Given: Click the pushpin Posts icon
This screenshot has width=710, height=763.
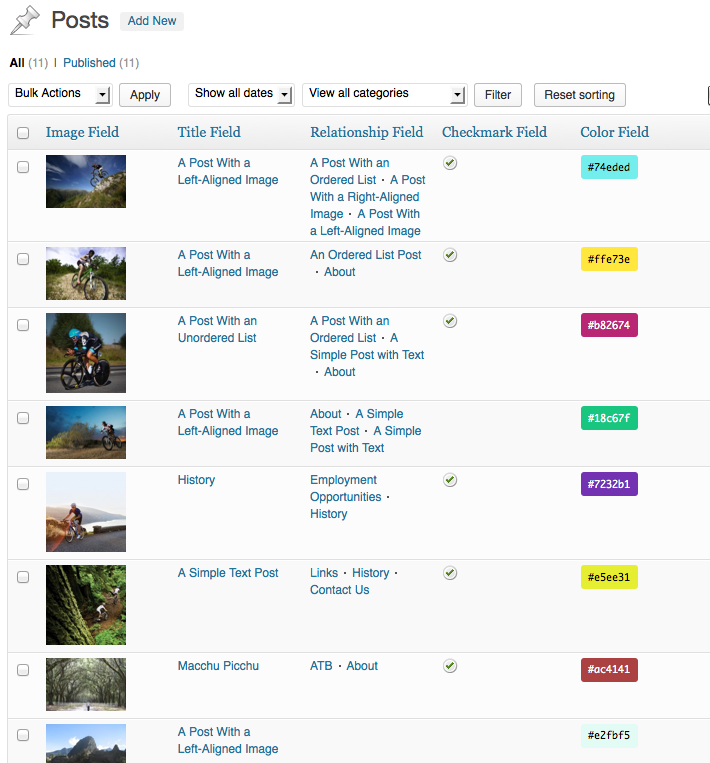Looking at the screenshot, I should tap(25, 20).
